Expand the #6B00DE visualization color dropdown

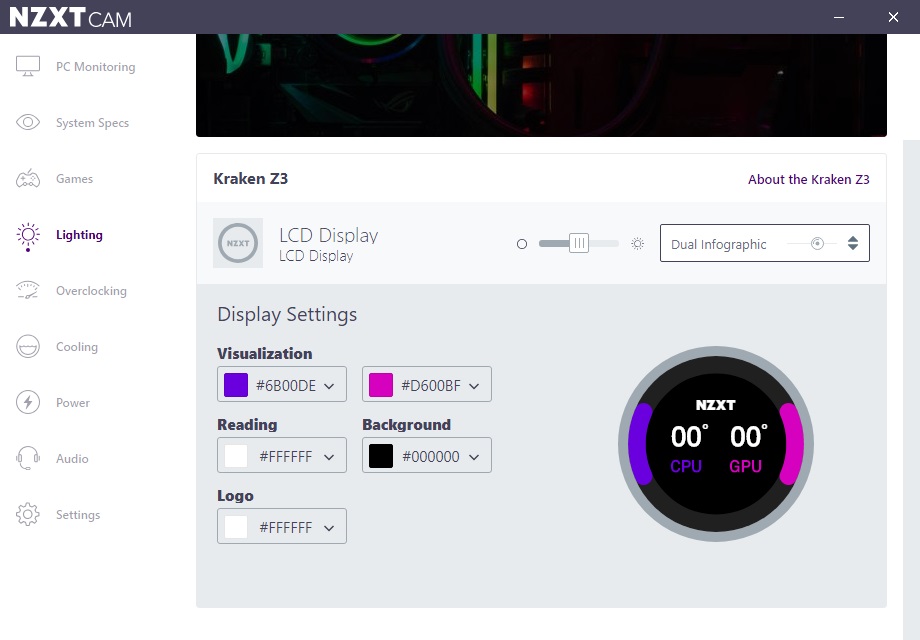click(282, 384)
